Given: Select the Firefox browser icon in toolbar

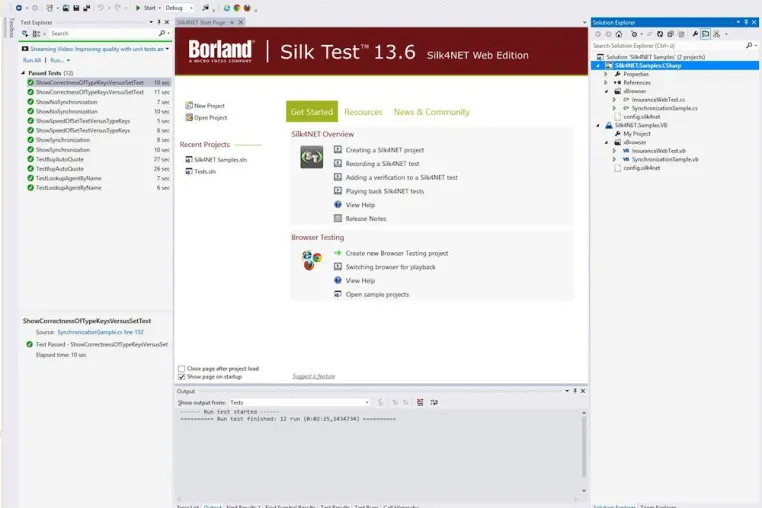Looking at the screenshot, I should click(x=247, y=8).
